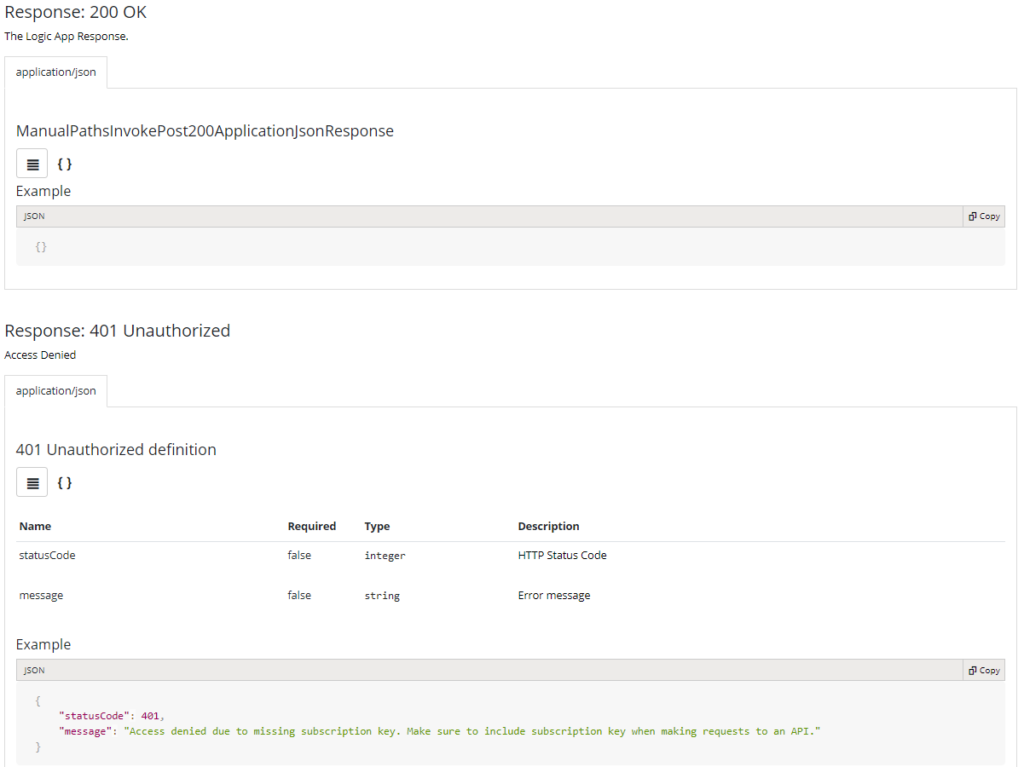This screenshot has height=767, width=1024.
Task: Select the table view icon for 200 response schema
Action: tap(31, 163)
